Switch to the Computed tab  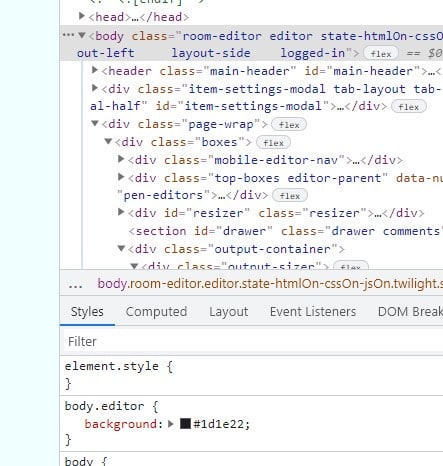(156, 312)
